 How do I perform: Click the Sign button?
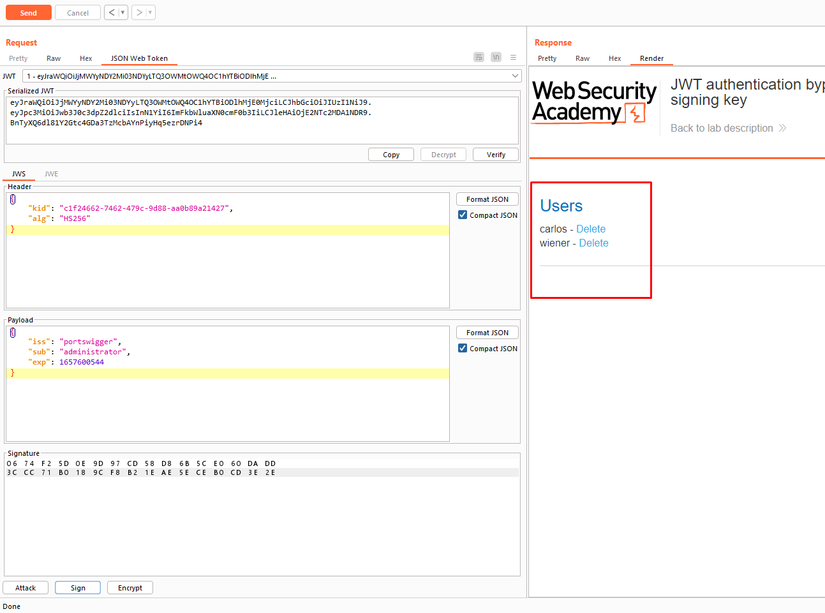click(x=78, y=588)
